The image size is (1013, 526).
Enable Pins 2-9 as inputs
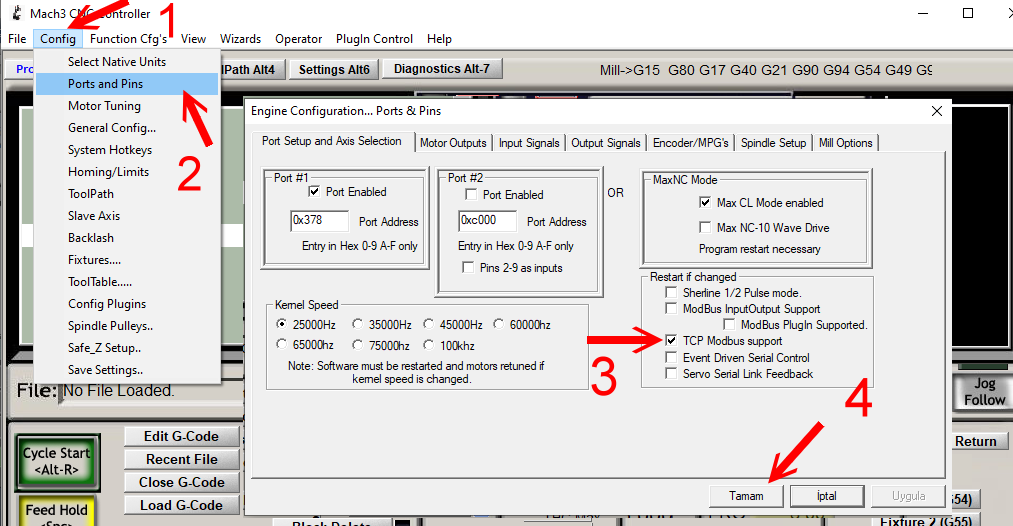pos(468,268)
